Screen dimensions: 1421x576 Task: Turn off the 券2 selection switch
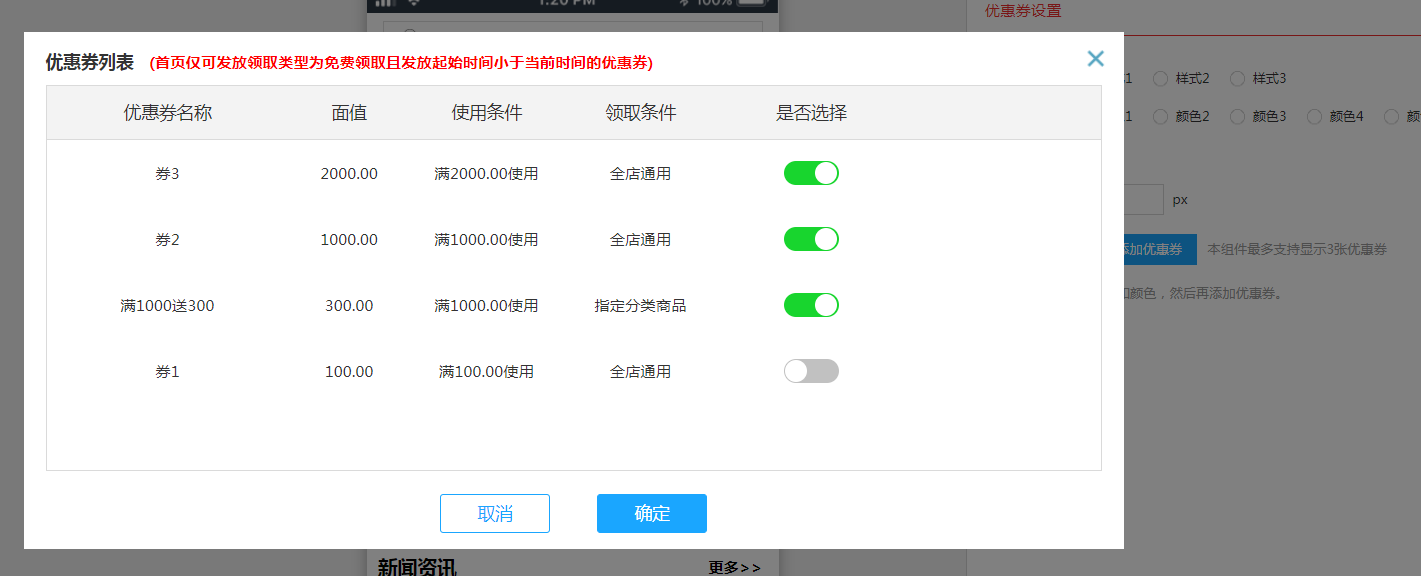[810, 239]
